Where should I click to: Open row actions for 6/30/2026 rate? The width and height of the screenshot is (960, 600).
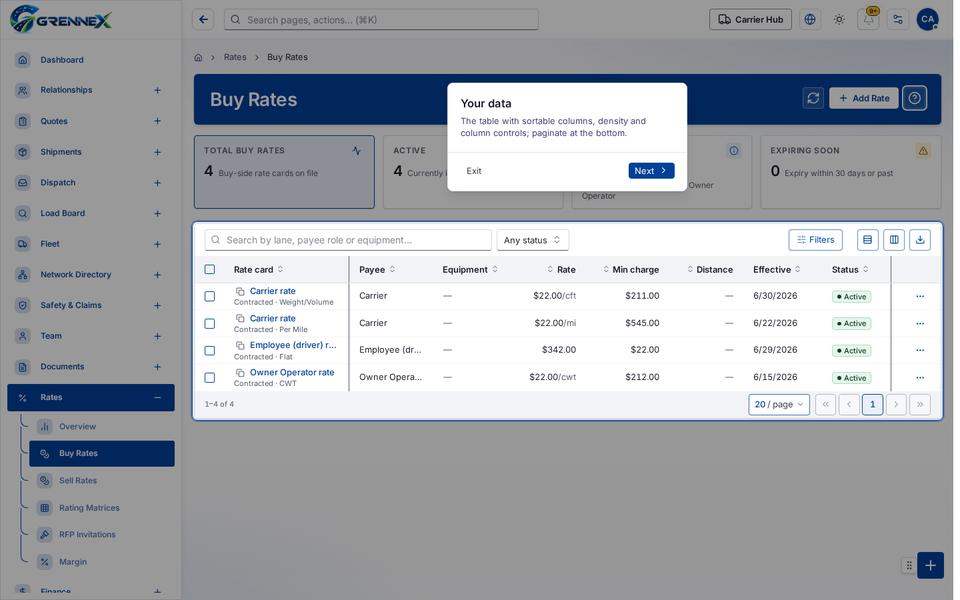pos(920,296)
